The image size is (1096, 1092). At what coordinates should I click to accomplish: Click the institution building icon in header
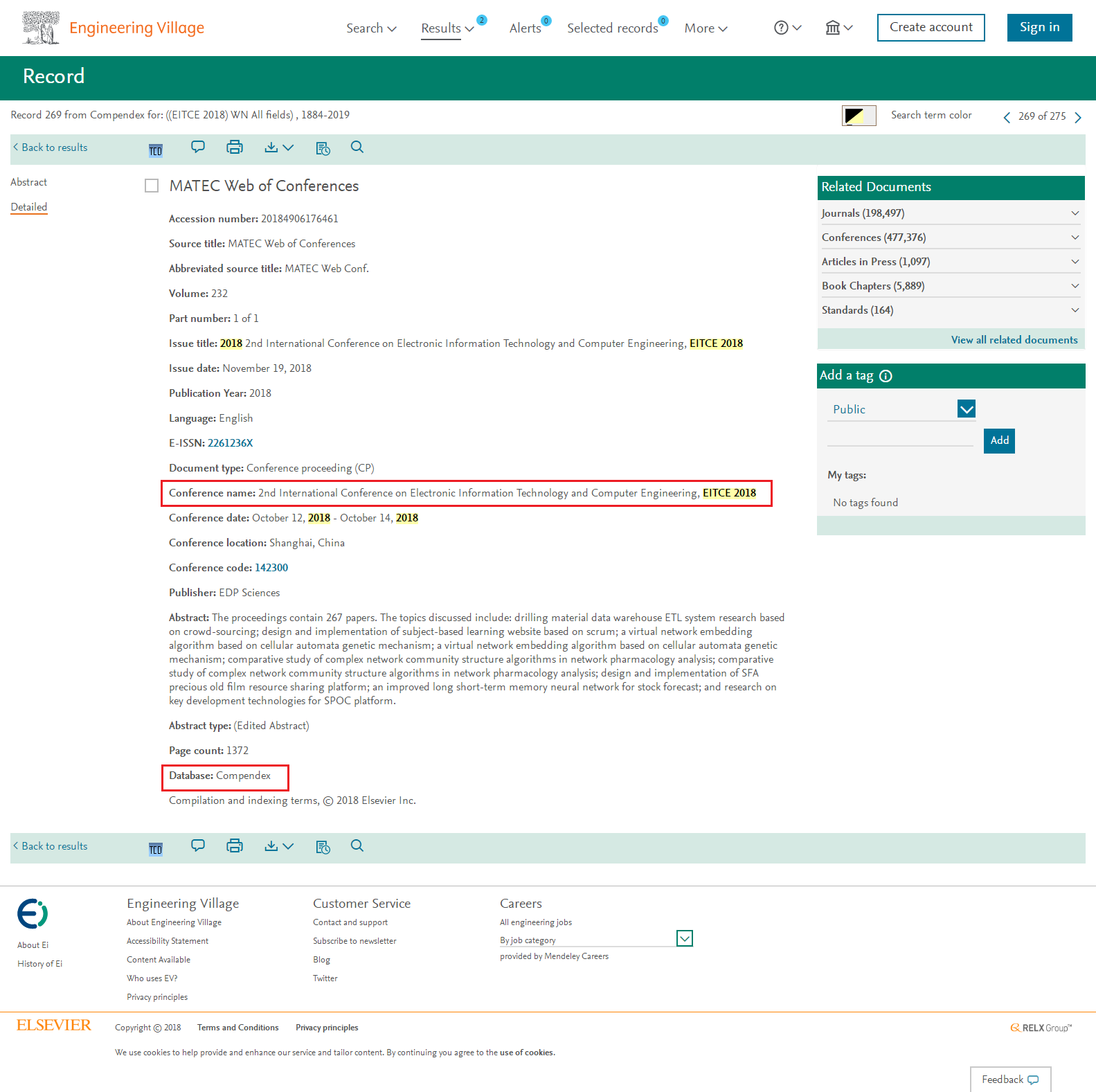click(838, 28)
